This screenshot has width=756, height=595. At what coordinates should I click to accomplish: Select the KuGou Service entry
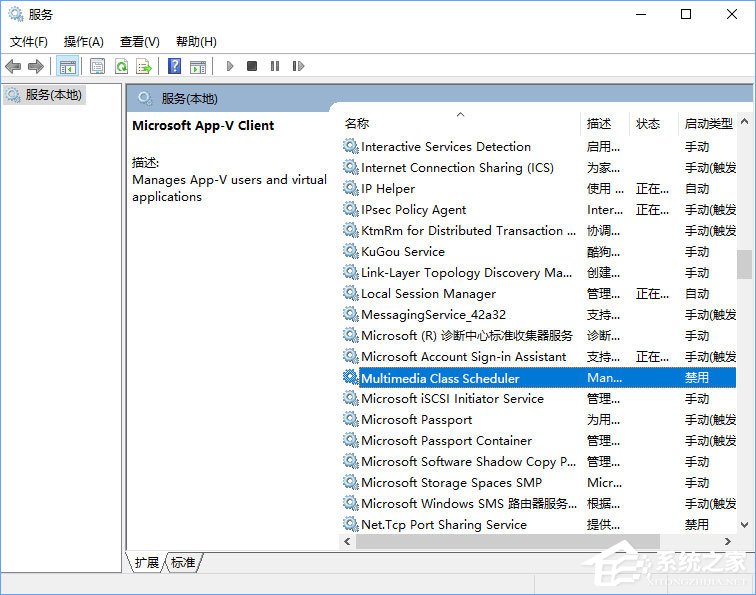click(x=403, y=252)
